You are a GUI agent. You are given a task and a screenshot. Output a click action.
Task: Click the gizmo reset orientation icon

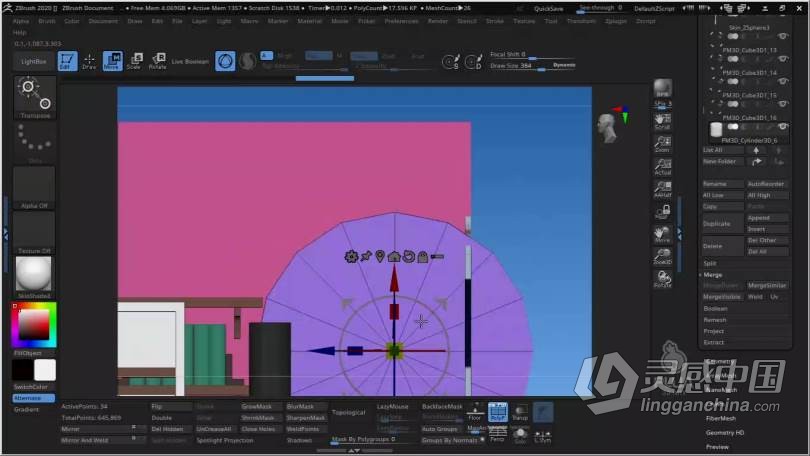409,256
